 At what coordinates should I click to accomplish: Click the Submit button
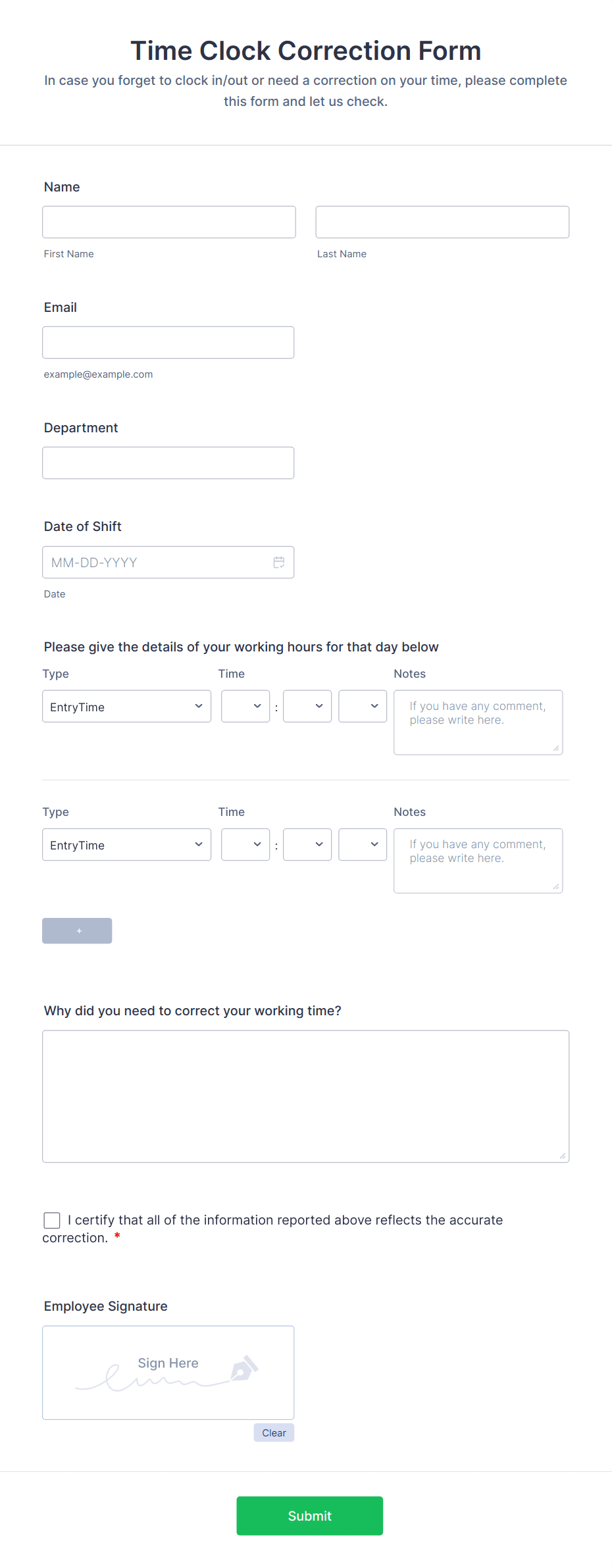[x=309, y=1516]
